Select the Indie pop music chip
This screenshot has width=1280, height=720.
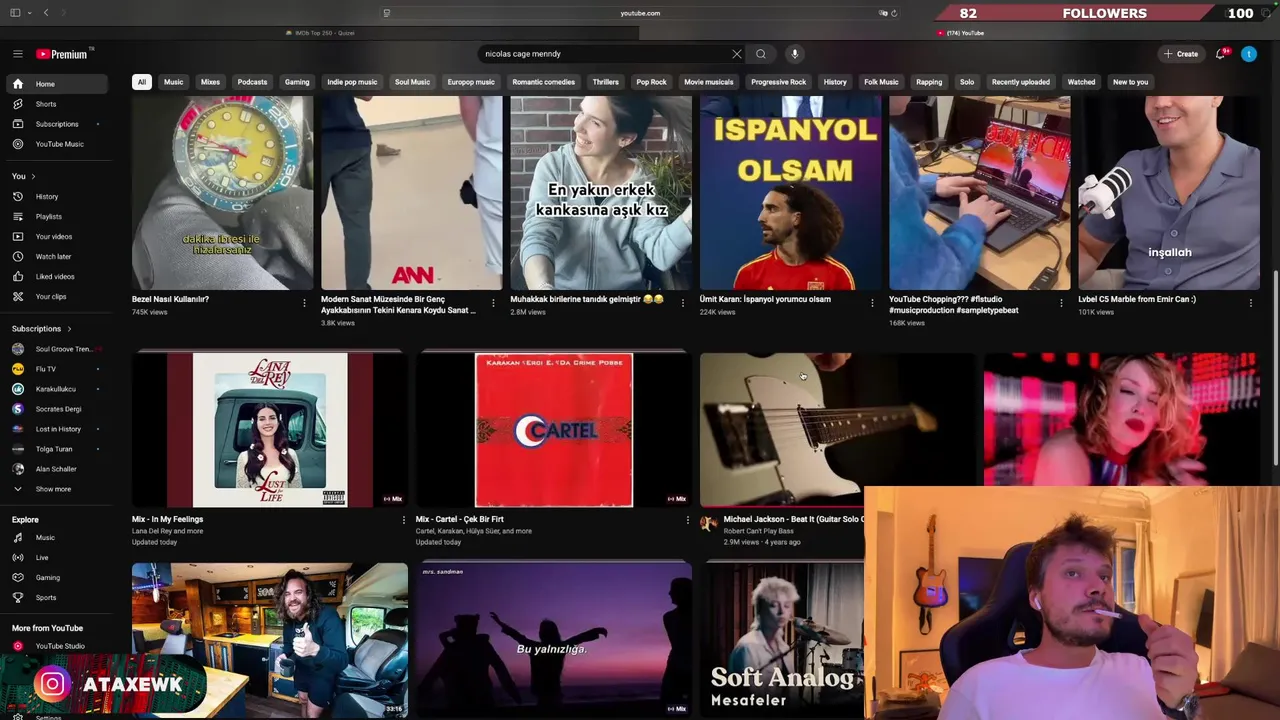tap(352, 82)
